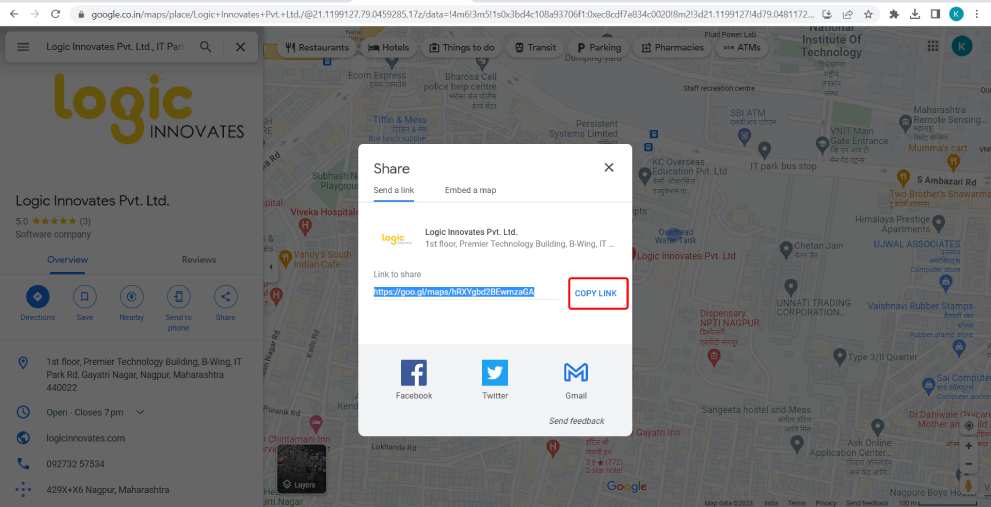
Task: Open the browser three-dot menu
Action: pos(978,13)
